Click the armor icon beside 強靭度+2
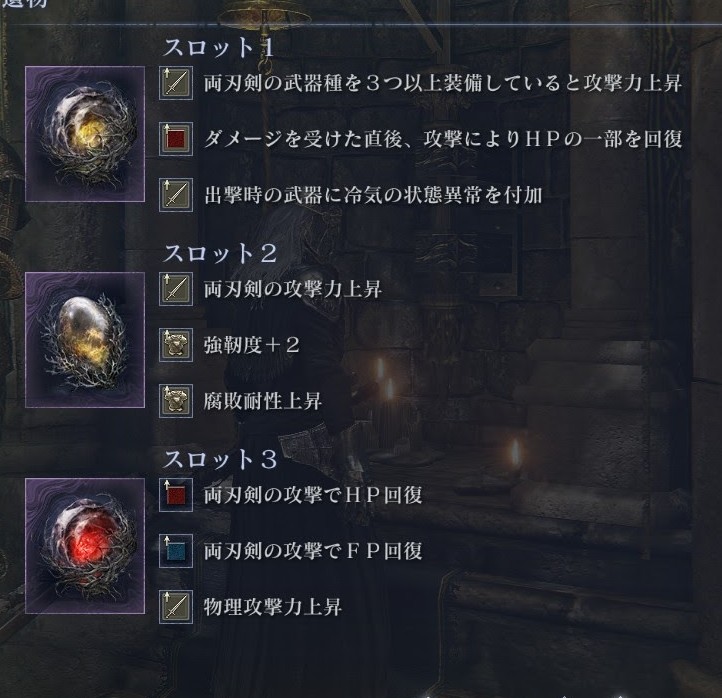Screen dimensions: 722x698 coord(176,345)
